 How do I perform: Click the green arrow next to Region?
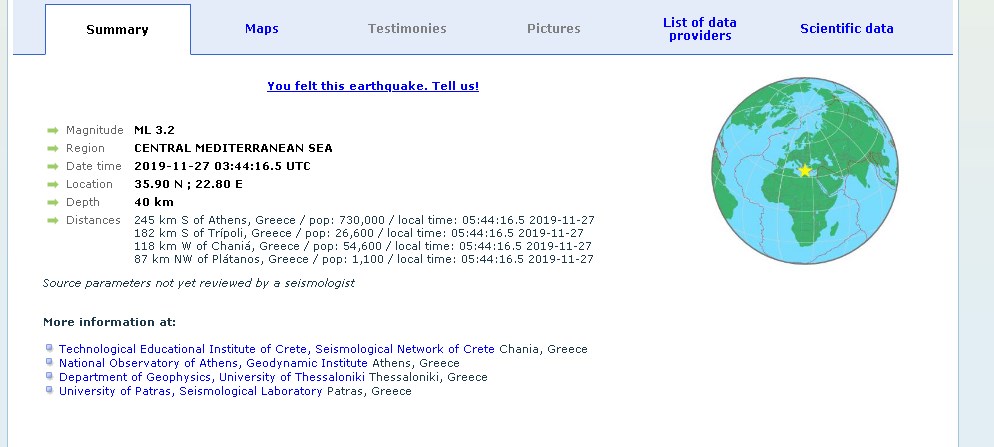pos(52,148)
